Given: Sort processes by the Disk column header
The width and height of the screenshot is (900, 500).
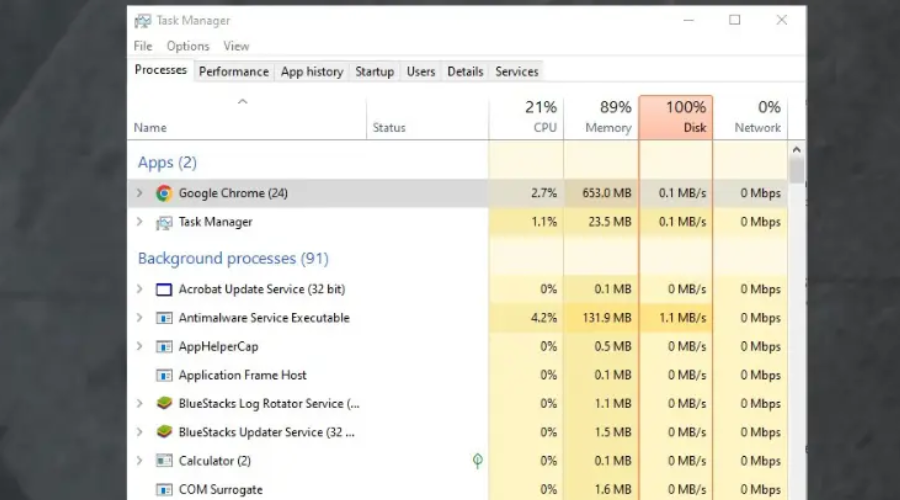Looking at the screenshot, I should point(676,118).
